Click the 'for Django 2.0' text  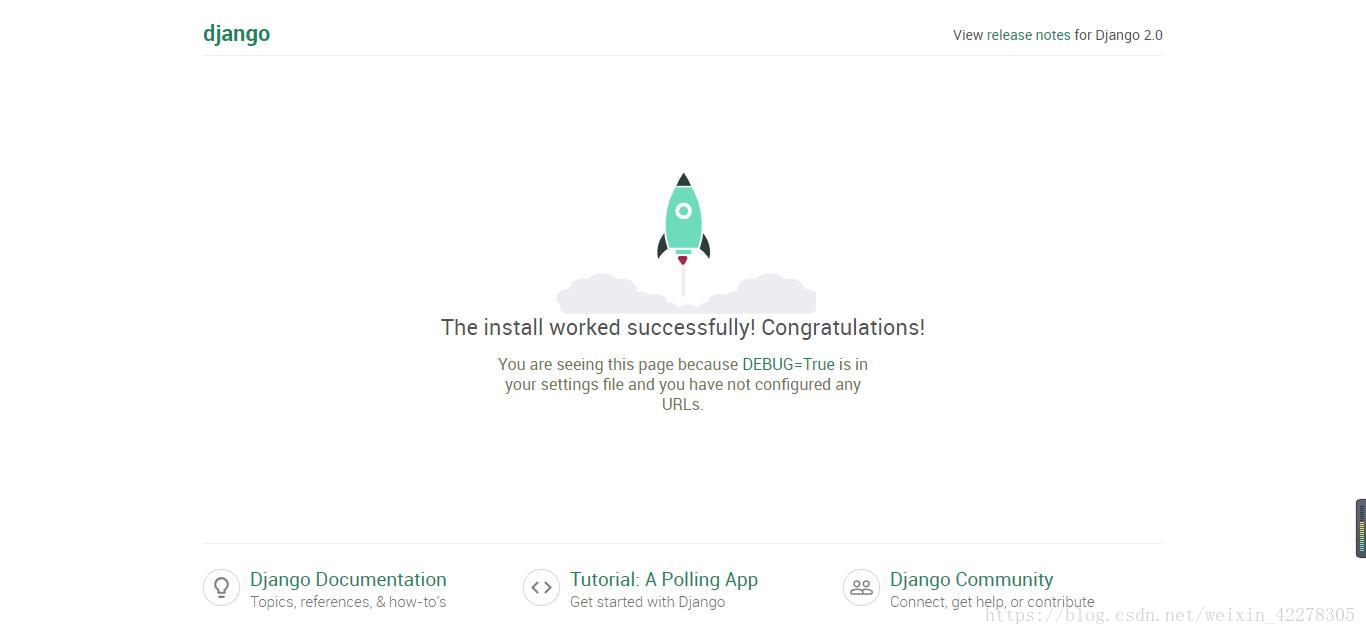(1118, 35)
